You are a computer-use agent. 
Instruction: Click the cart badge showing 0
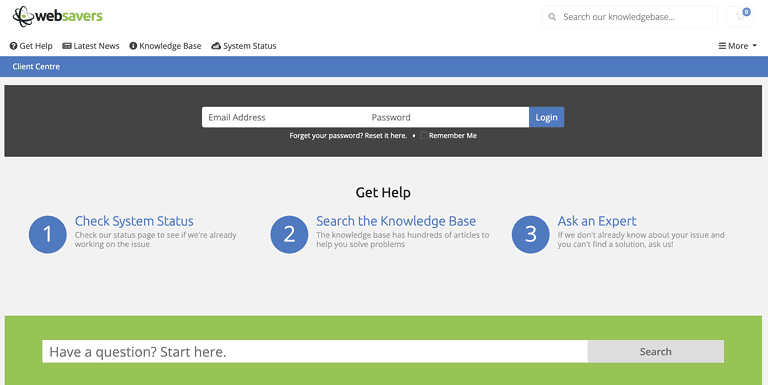(746, 12)
